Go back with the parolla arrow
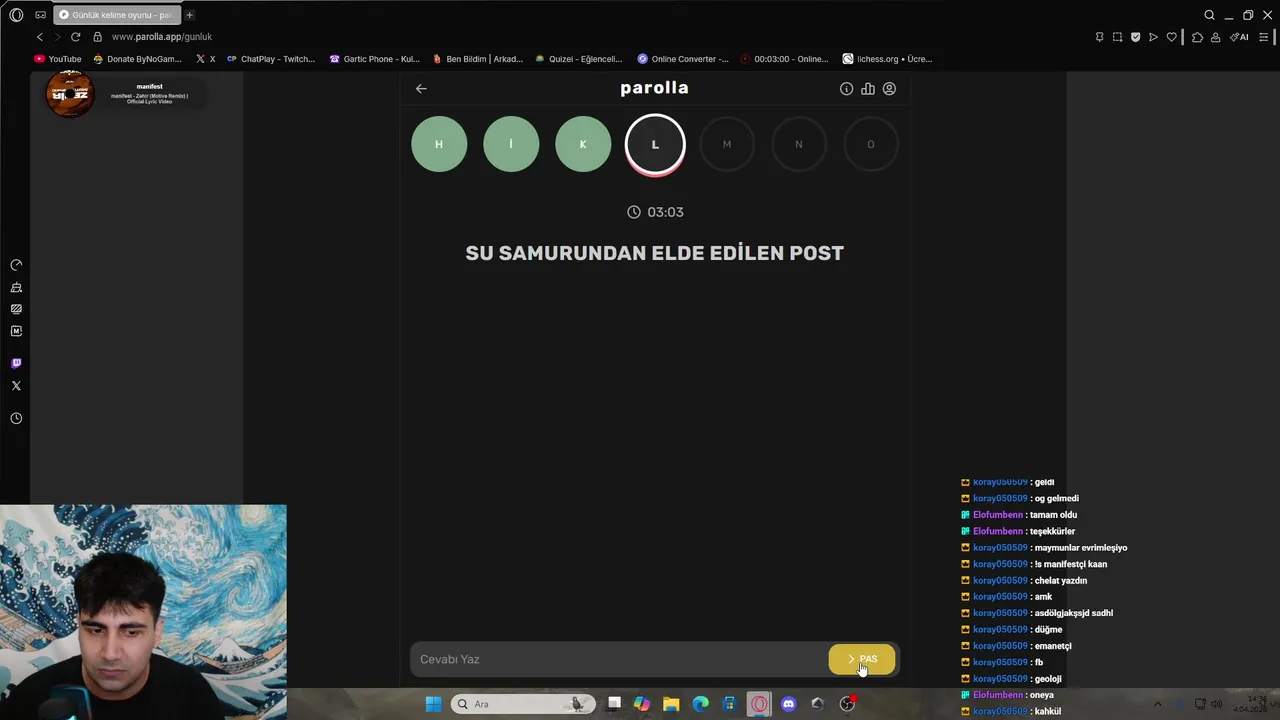 (x=421, y=88)
